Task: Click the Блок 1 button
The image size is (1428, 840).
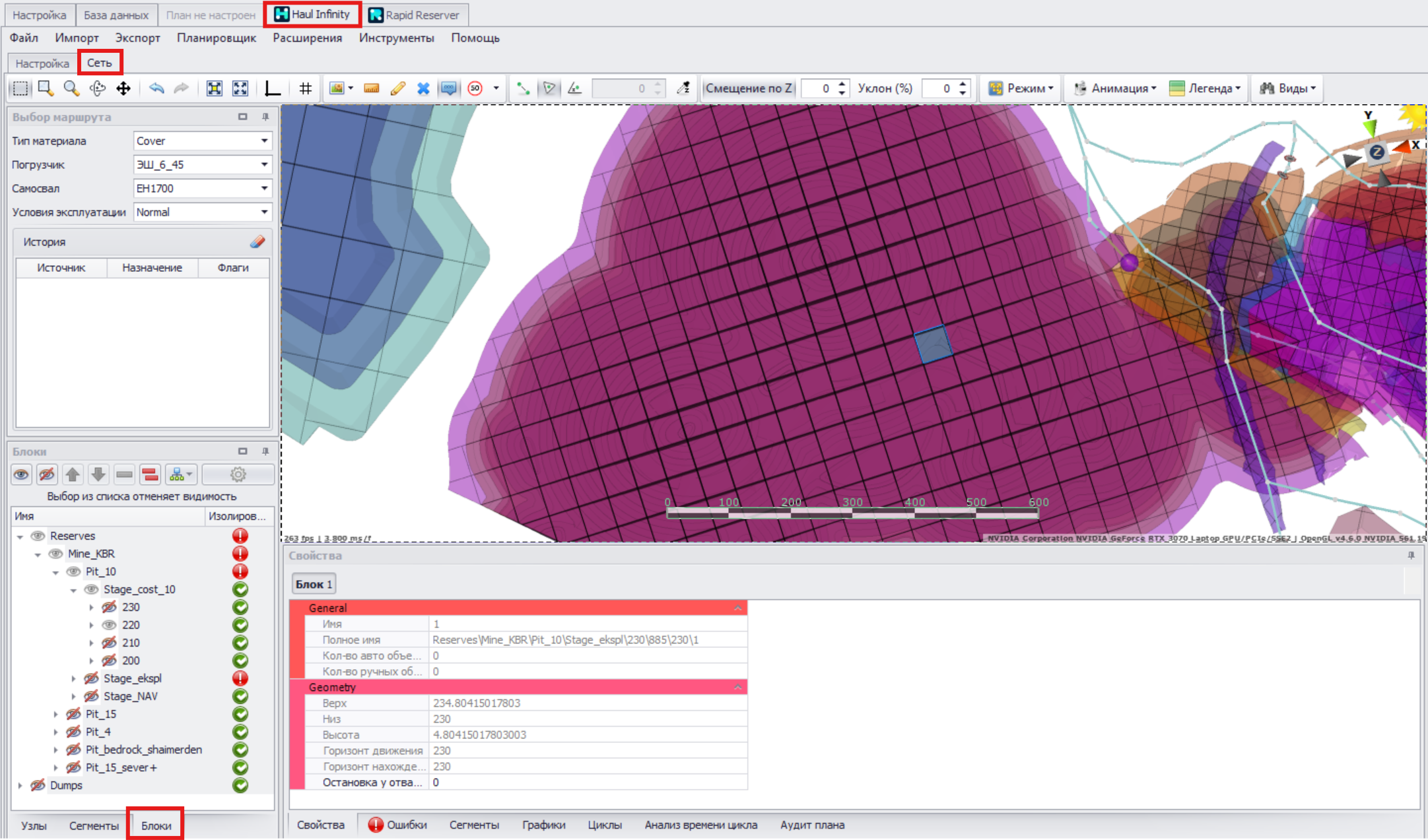Action: click(x=314, y=584)
